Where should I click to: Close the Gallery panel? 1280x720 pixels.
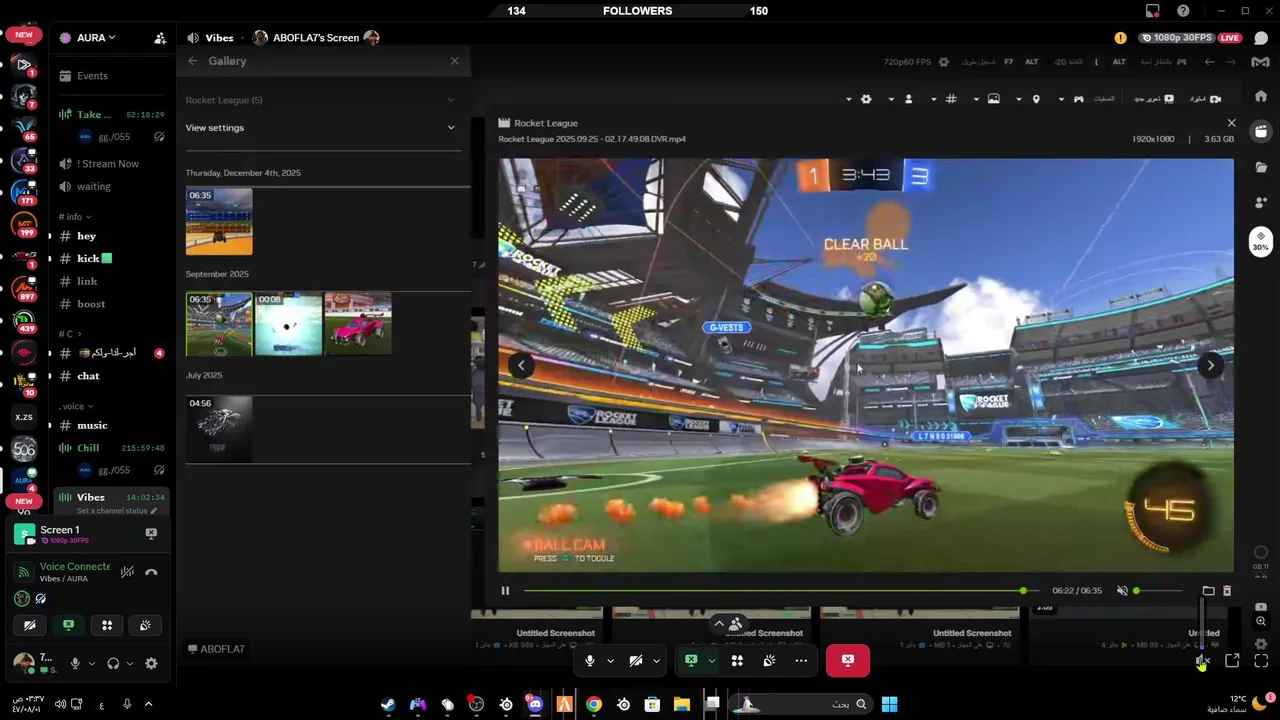tap(454, 61)
